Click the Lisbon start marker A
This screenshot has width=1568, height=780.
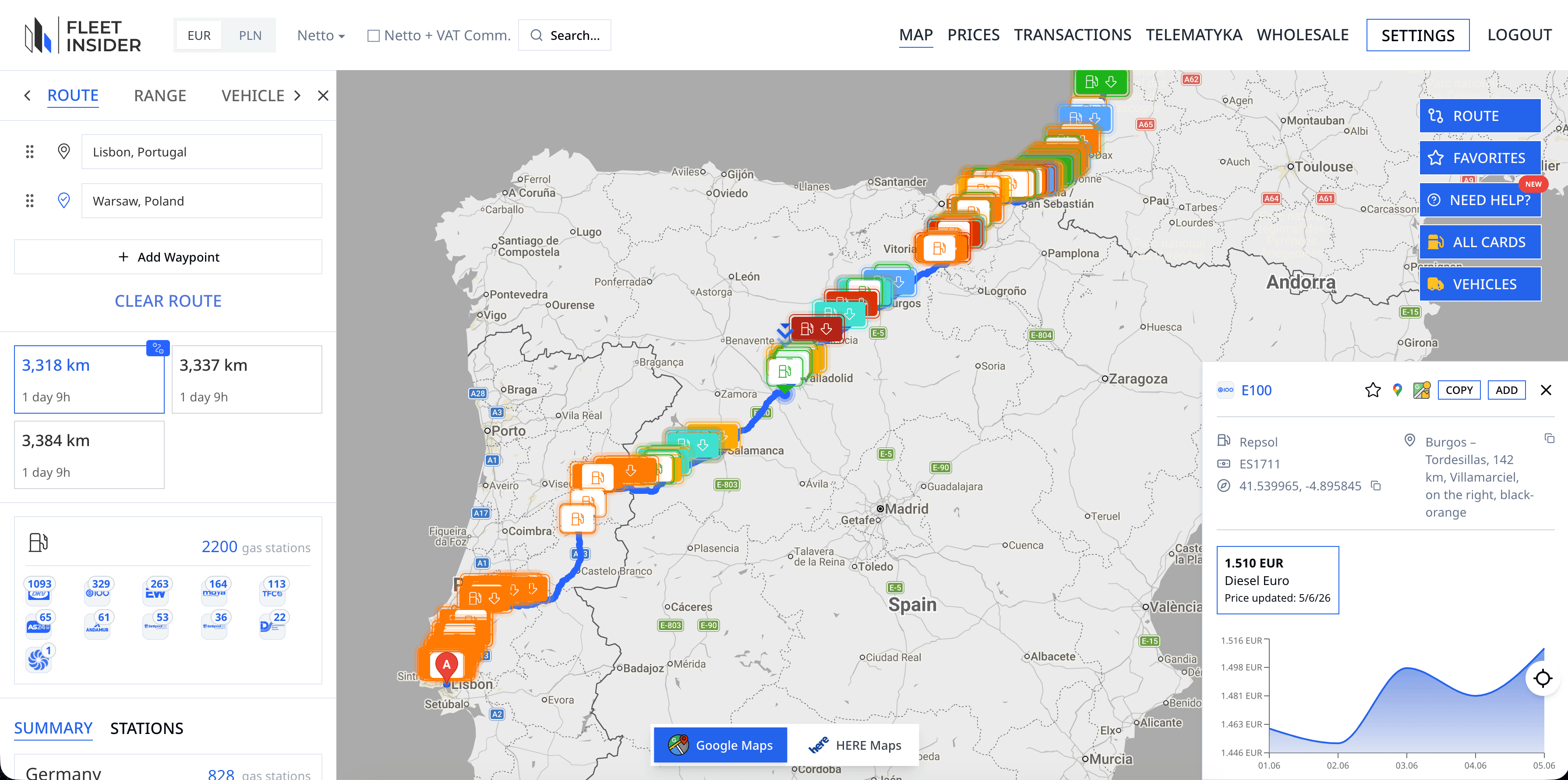coord(447,667)
